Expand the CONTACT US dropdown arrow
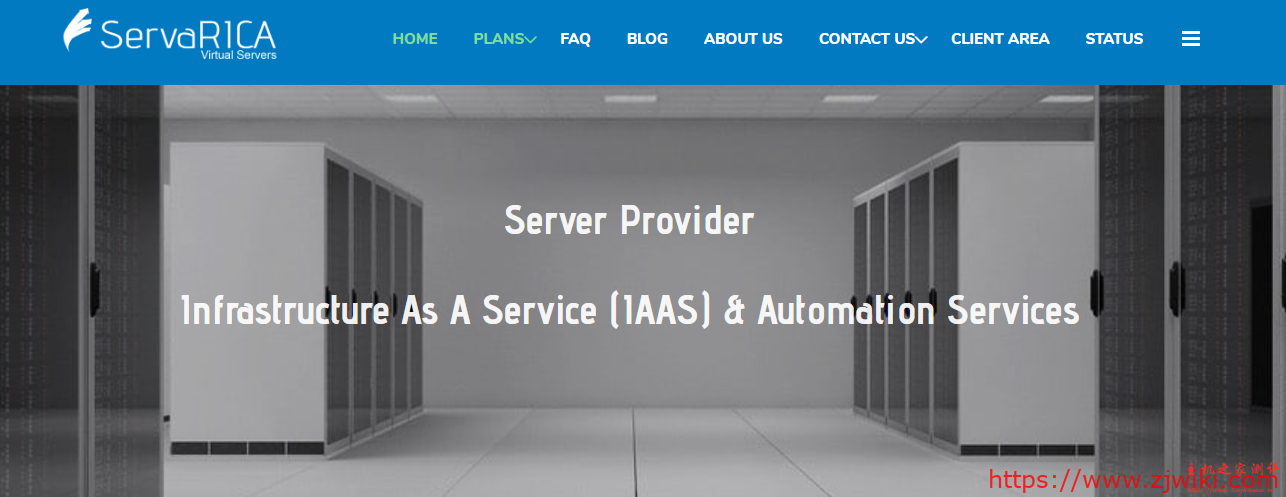1286x497 pixels. click(921, 40)
